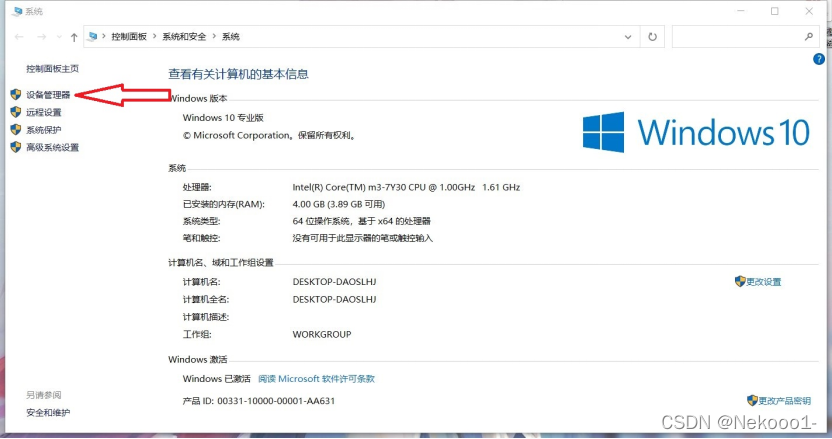Open 高级系统设置 advanced system settings
832x439 pixels.
tap(53, 147)
